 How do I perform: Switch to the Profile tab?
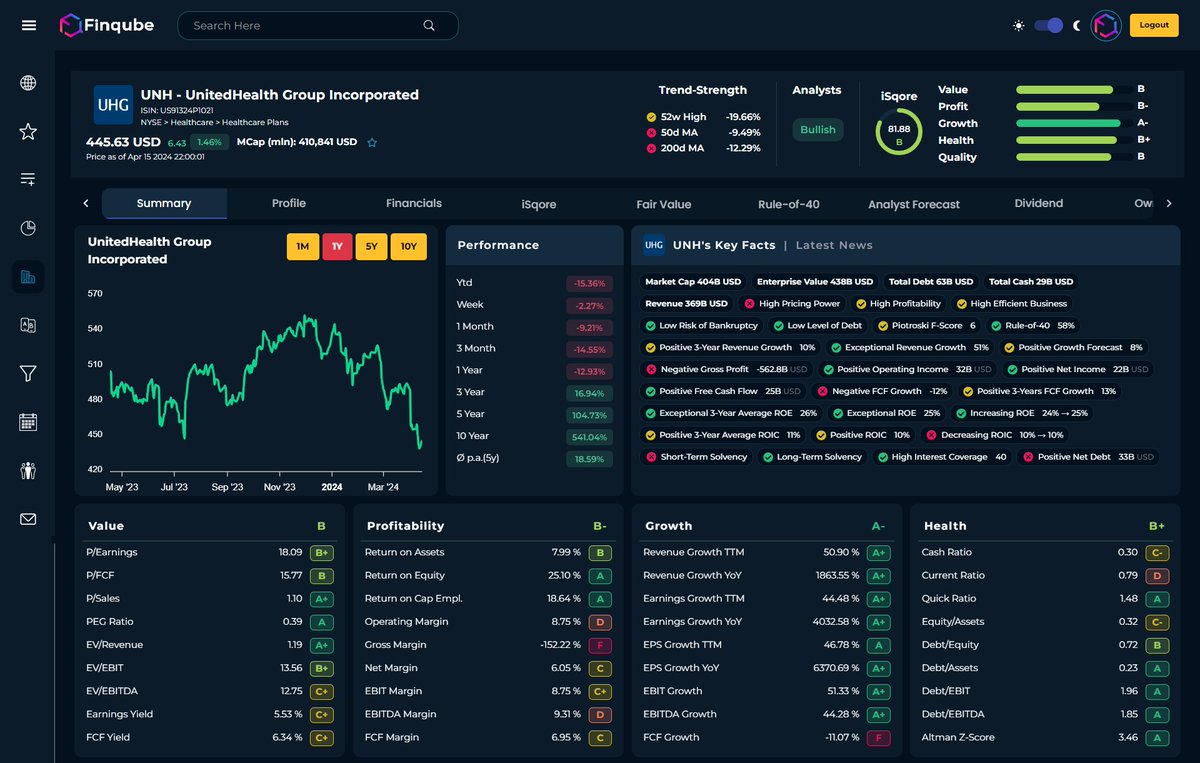click(289, 203)
